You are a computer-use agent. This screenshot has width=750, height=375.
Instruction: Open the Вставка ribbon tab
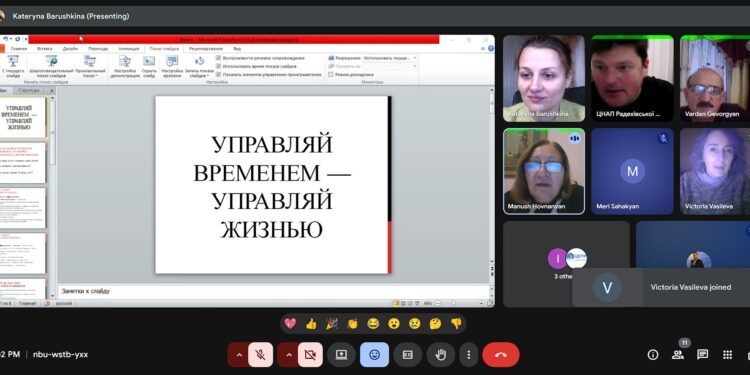point(44,49)
